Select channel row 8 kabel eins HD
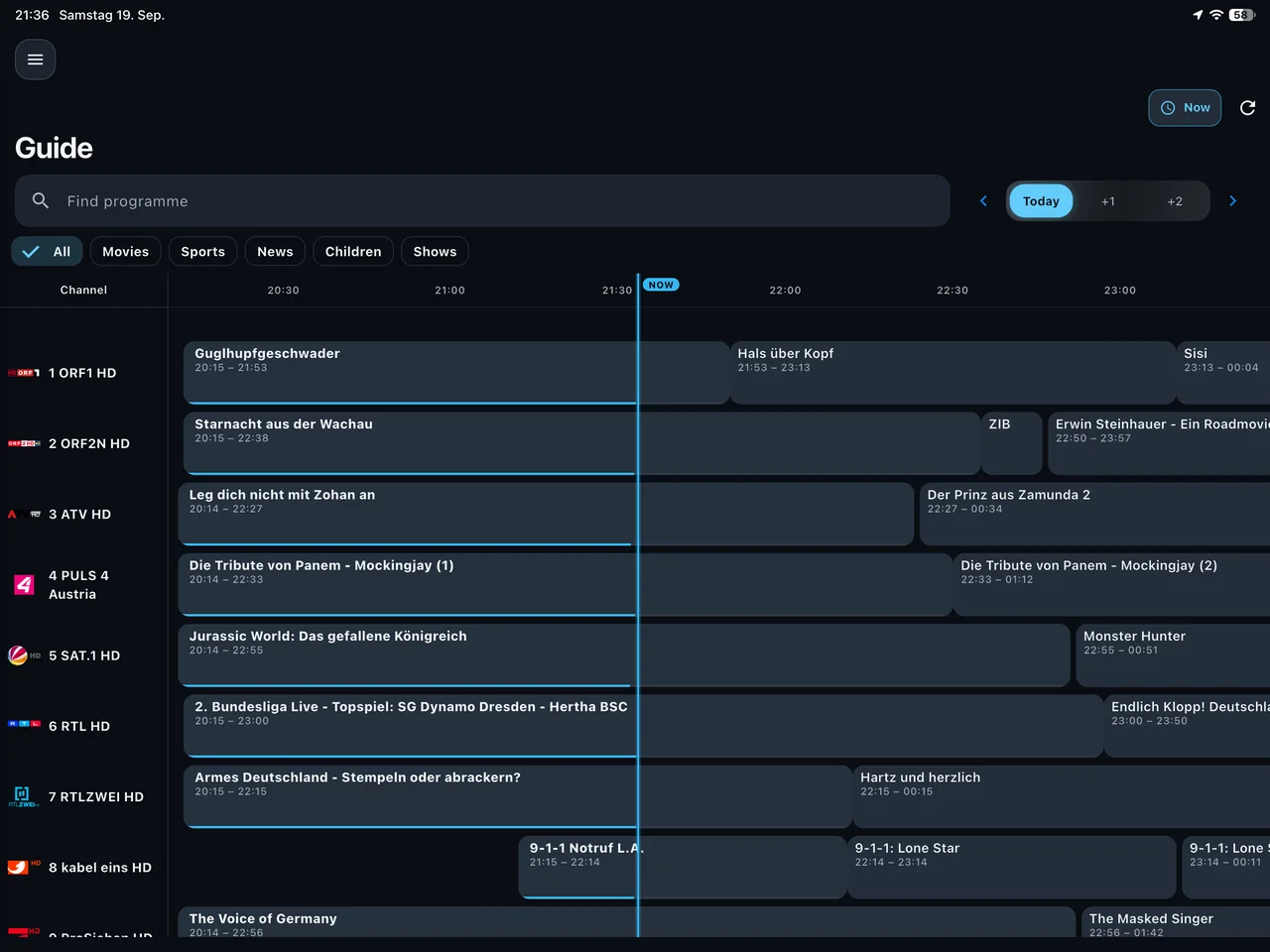 pyautogui.click(x=83, y=868)
